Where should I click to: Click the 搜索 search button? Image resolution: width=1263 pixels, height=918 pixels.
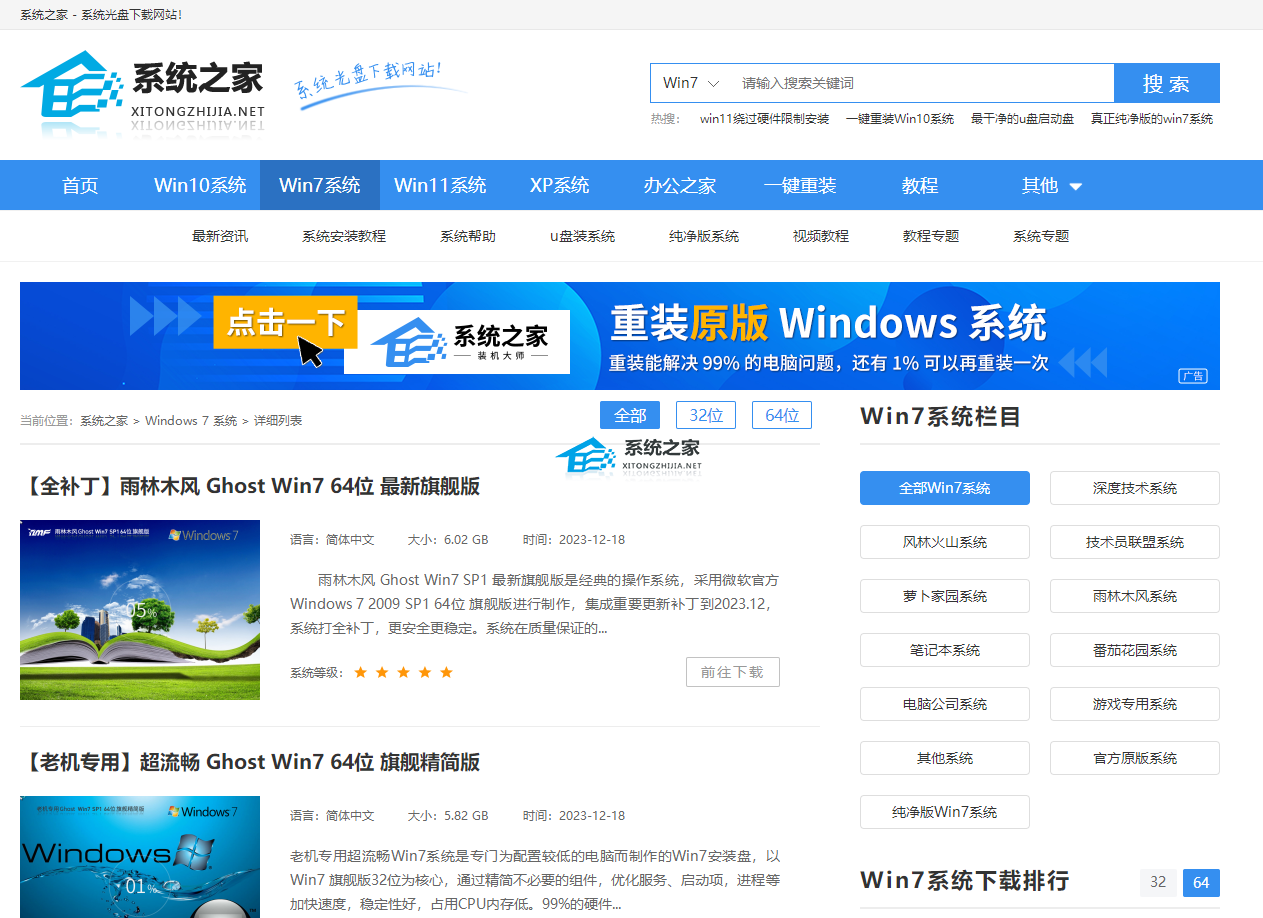click(1166, 83)
